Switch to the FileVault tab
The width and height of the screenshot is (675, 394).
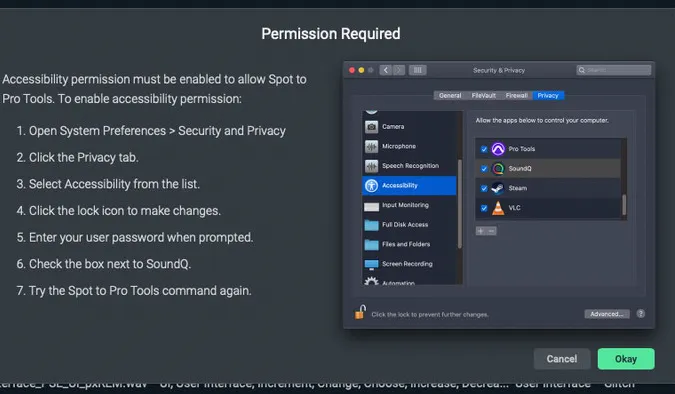pyautogui.click(x=483, y=96)
